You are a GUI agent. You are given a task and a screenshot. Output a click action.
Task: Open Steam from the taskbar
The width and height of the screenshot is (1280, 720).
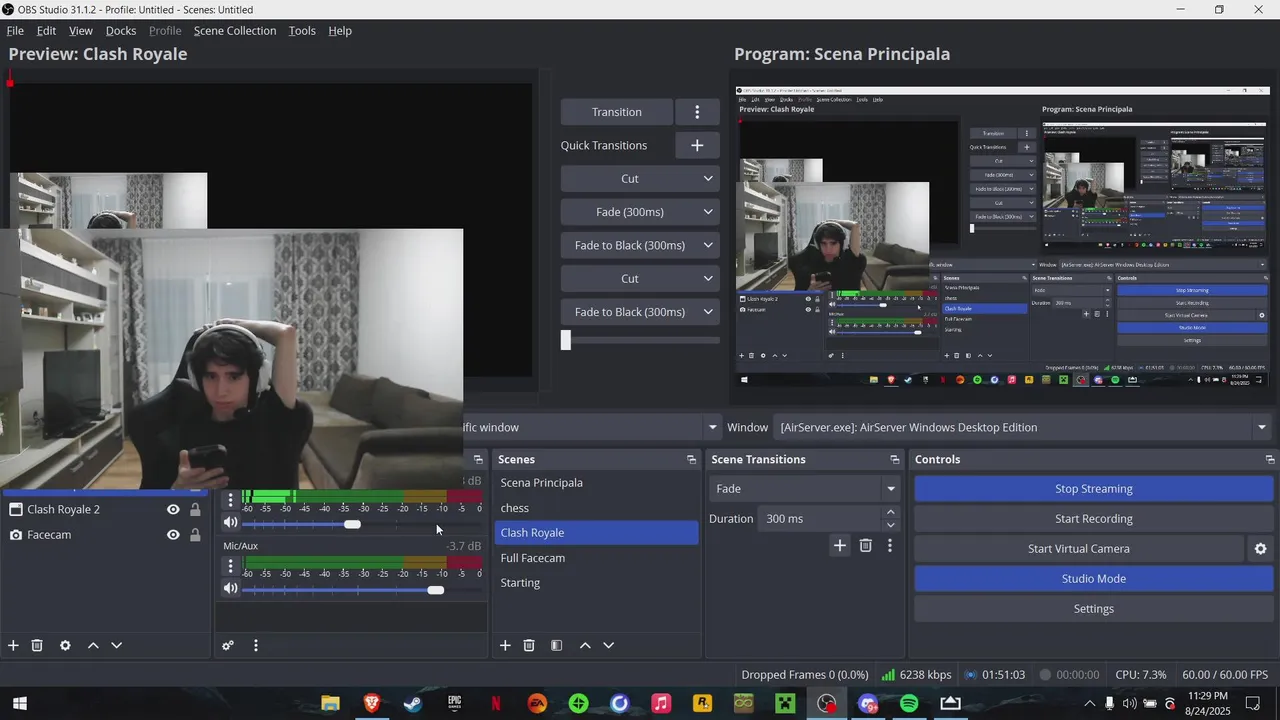point(412,704)
